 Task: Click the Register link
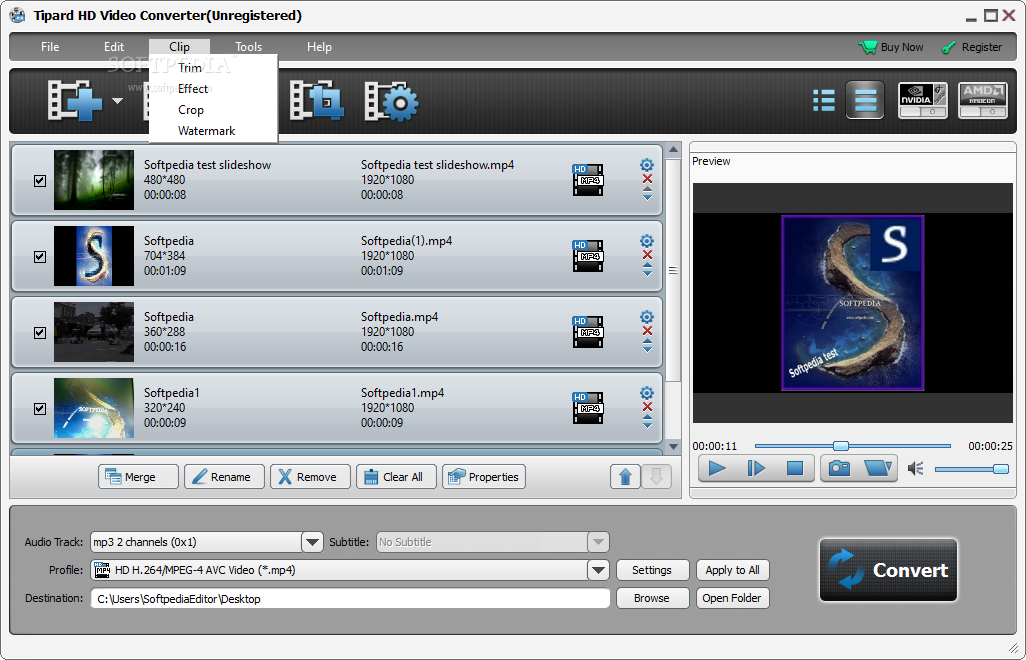tap(972, 47)
